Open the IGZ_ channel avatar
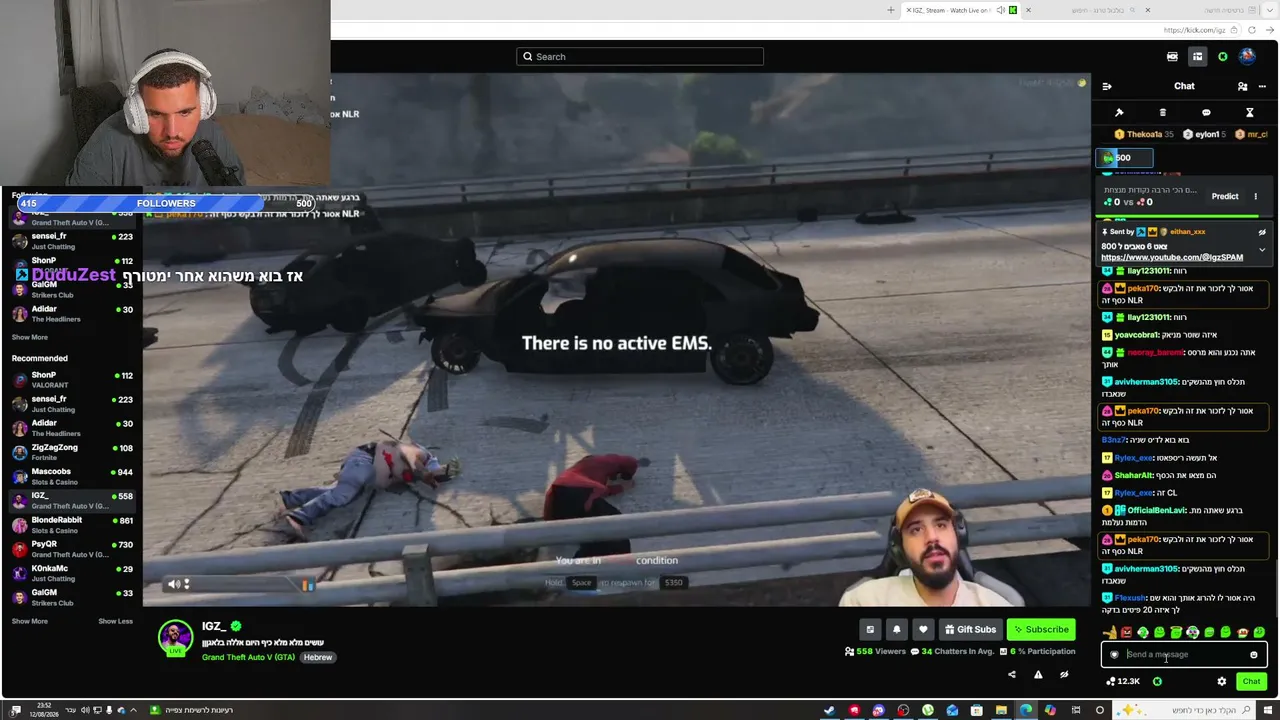The width and height of the screenshot is (1280, 720). [x=175, y=638]
